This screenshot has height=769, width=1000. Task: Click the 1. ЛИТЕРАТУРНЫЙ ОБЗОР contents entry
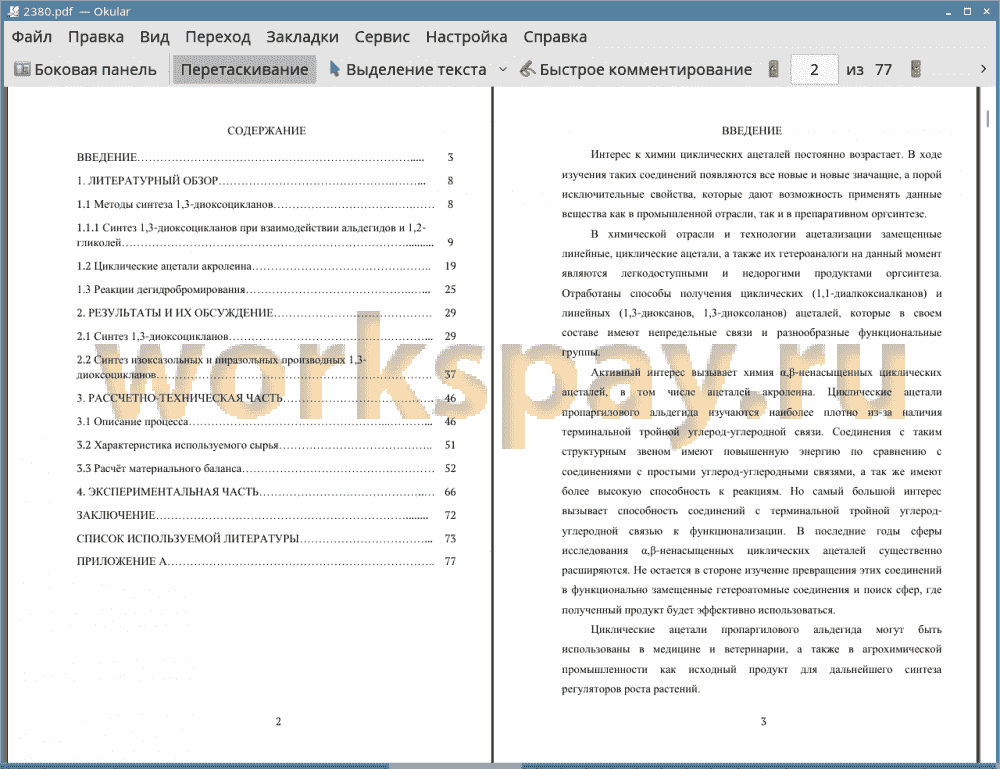click(x=266, y=181)
